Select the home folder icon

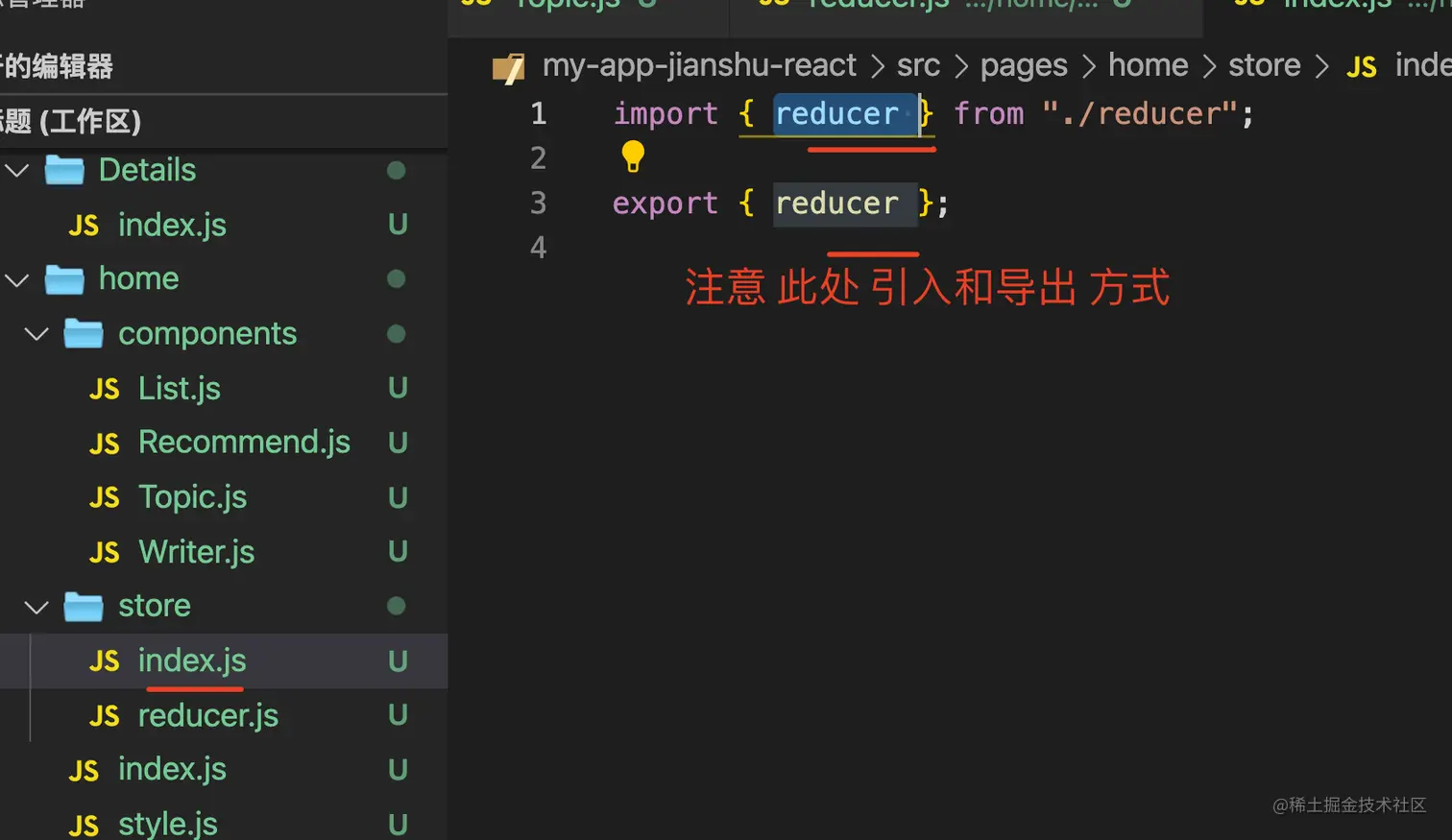point(64,279)
